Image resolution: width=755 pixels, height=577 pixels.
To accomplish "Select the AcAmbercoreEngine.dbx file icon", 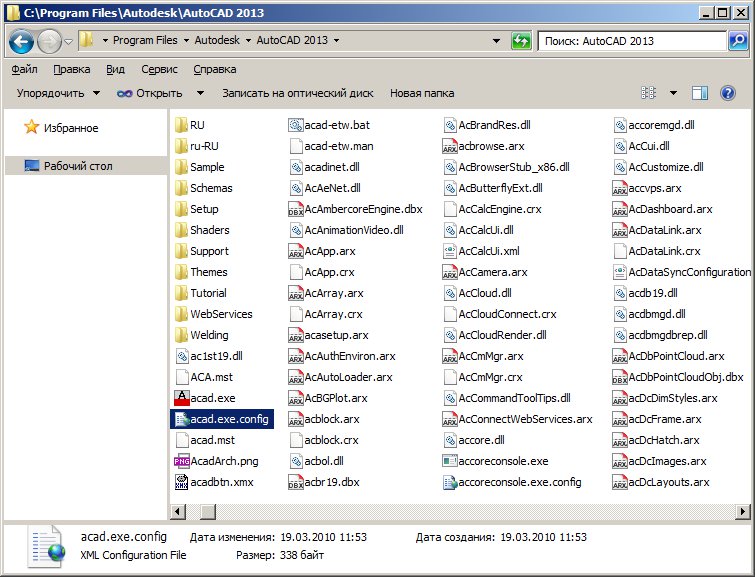I will click(x=296, y=209).
